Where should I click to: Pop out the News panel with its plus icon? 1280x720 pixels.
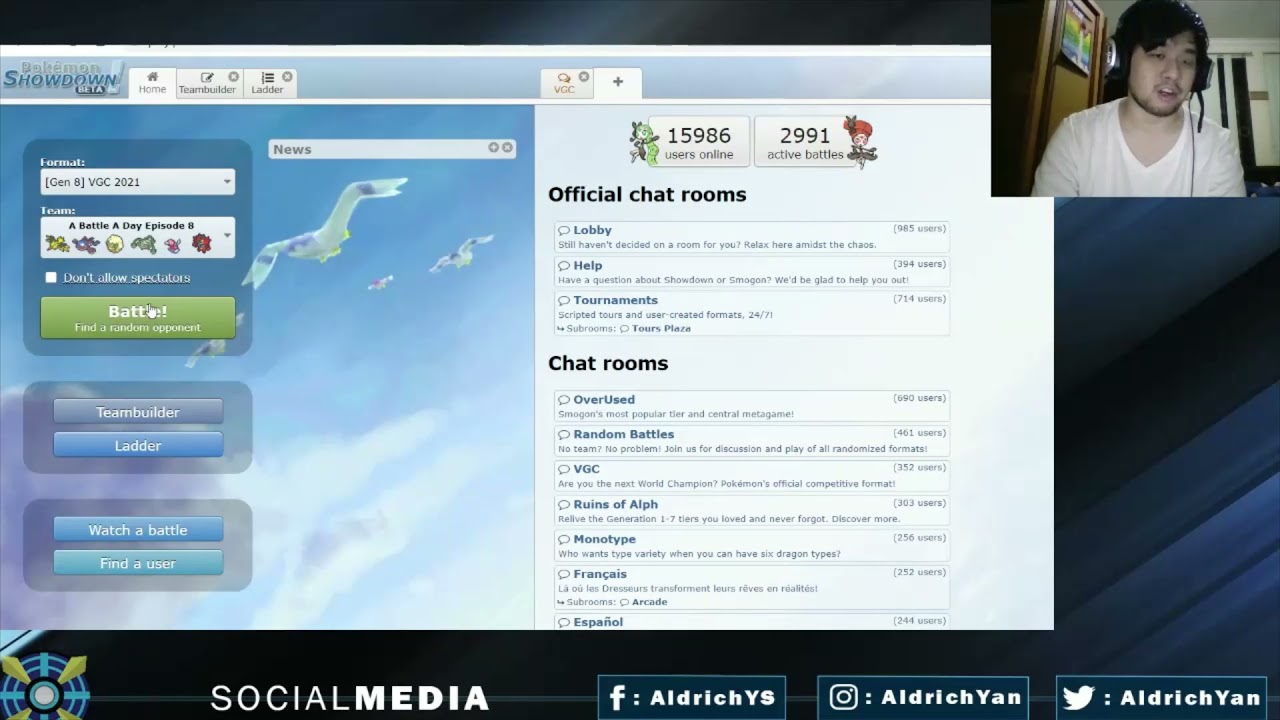[493, 147]
